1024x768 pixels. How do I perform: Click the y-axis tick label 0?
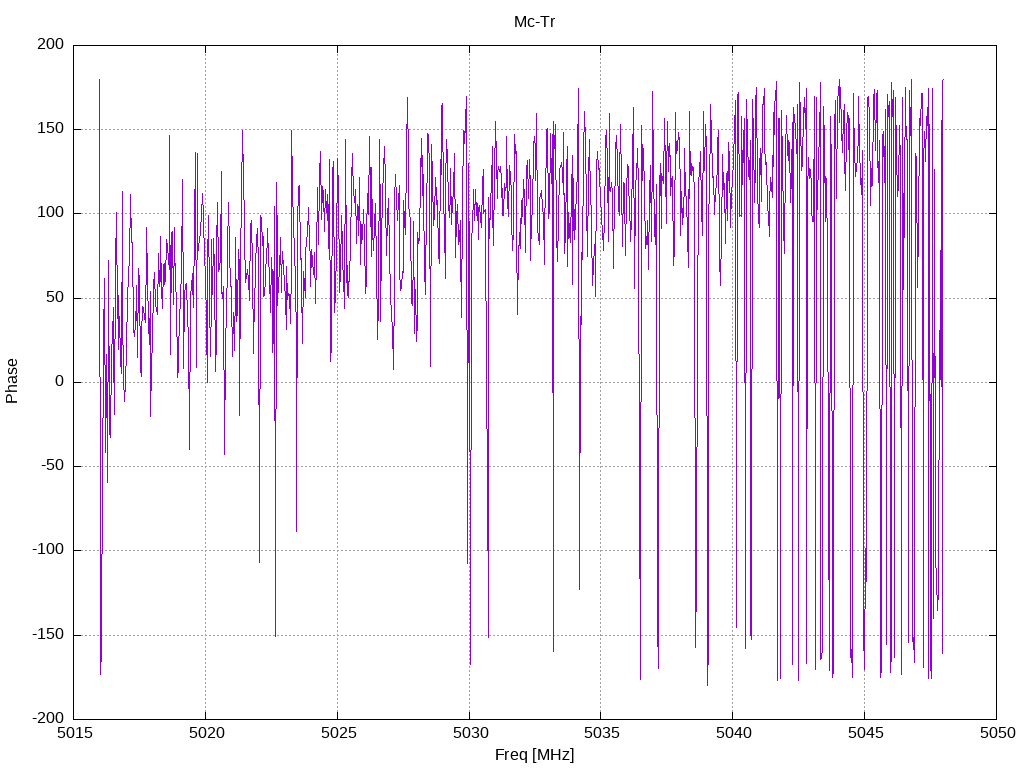point(60,381)
